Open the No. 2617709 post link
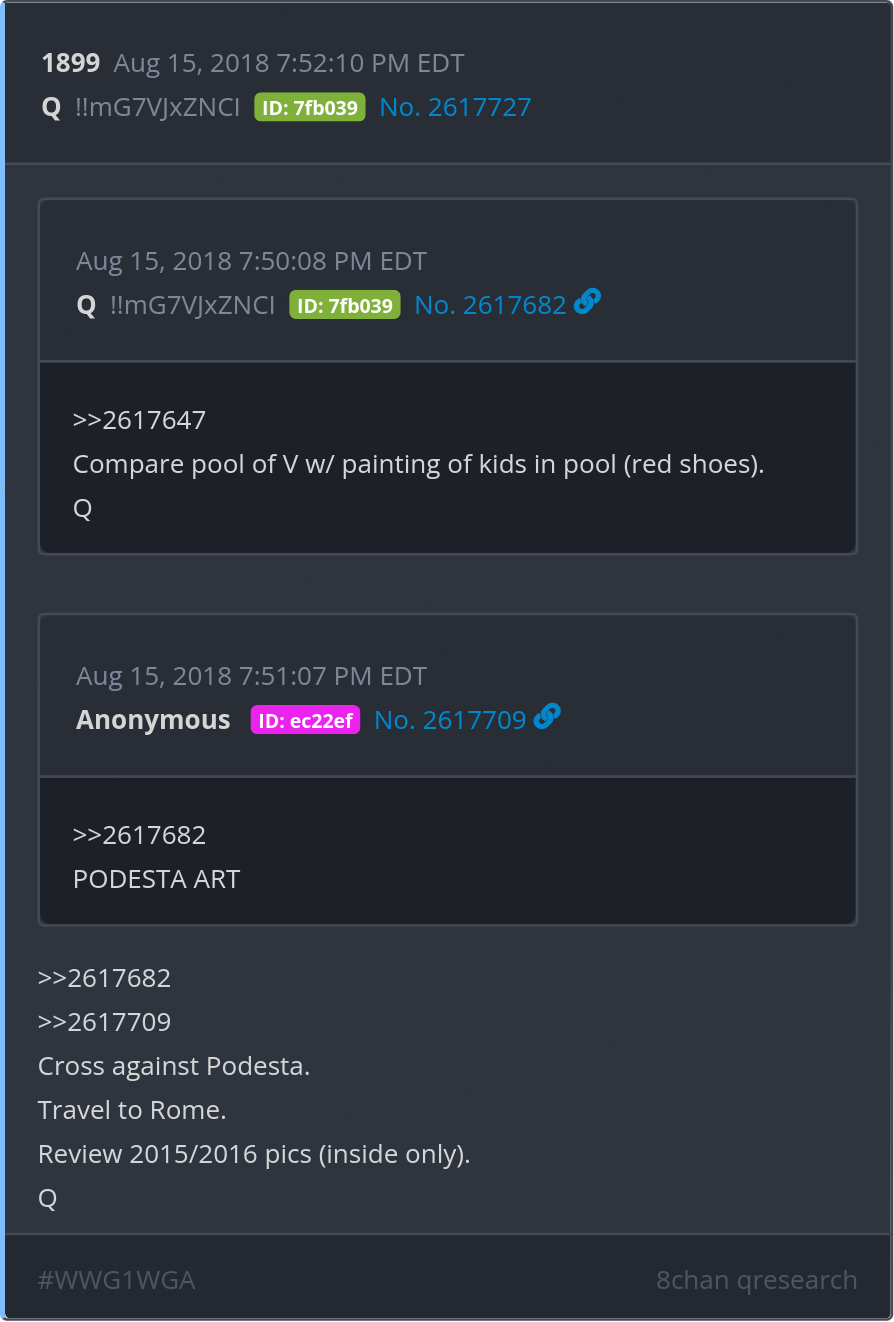 [450, 720]
